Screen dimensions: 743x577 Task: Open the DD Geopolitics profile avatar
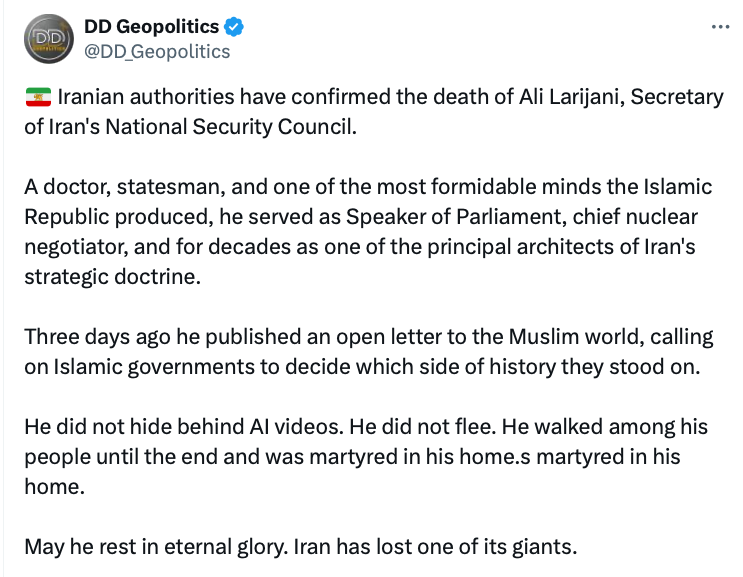[48, 39]
